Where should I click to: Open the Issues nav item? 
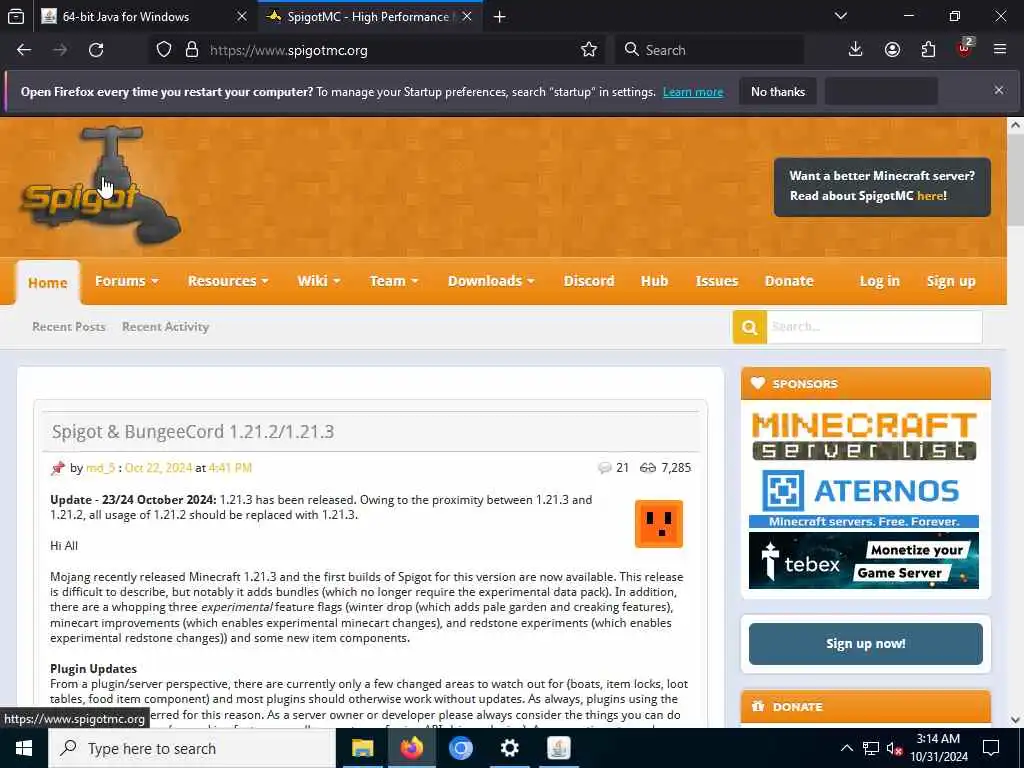pyautogui.click(x=716, y=281)
